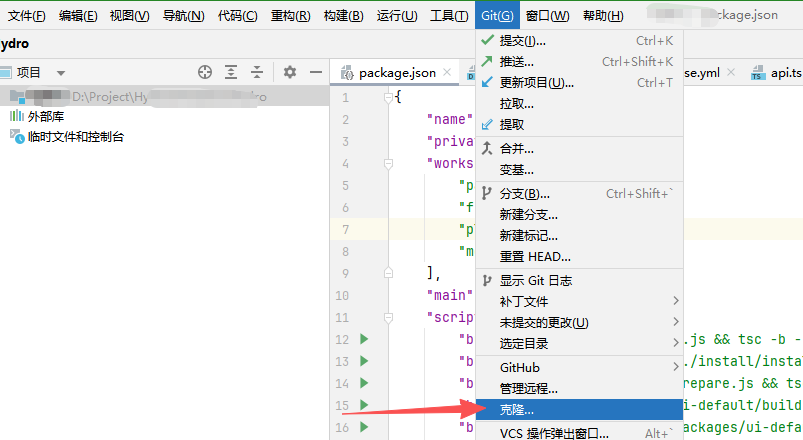Screen dimensions: 803x440
Task: Open the 工具(T) menu
Action: [449, 16]
